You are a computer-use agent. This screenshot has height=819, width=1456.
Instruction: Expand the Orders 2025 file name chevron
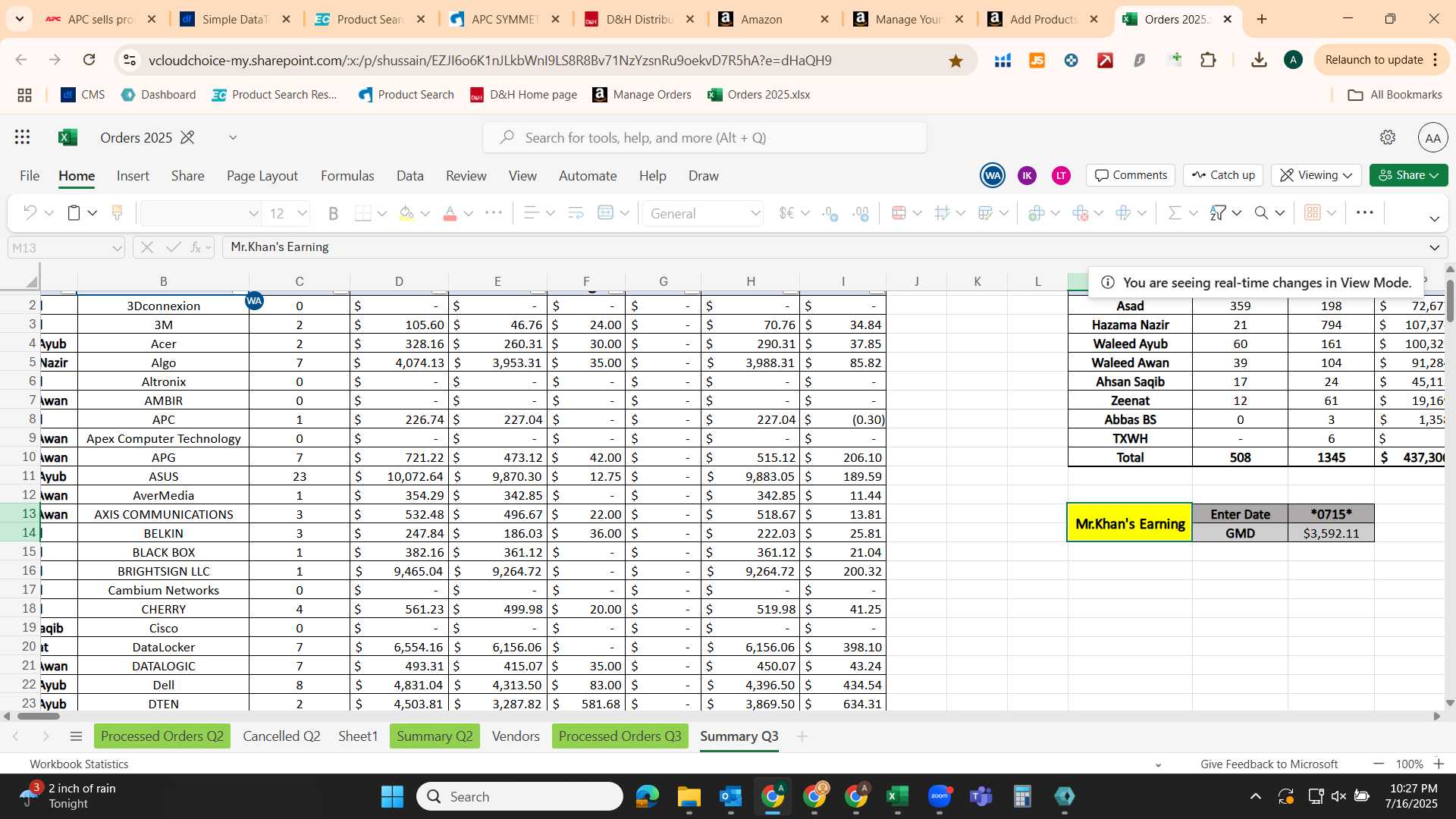[x=233, y=137]
